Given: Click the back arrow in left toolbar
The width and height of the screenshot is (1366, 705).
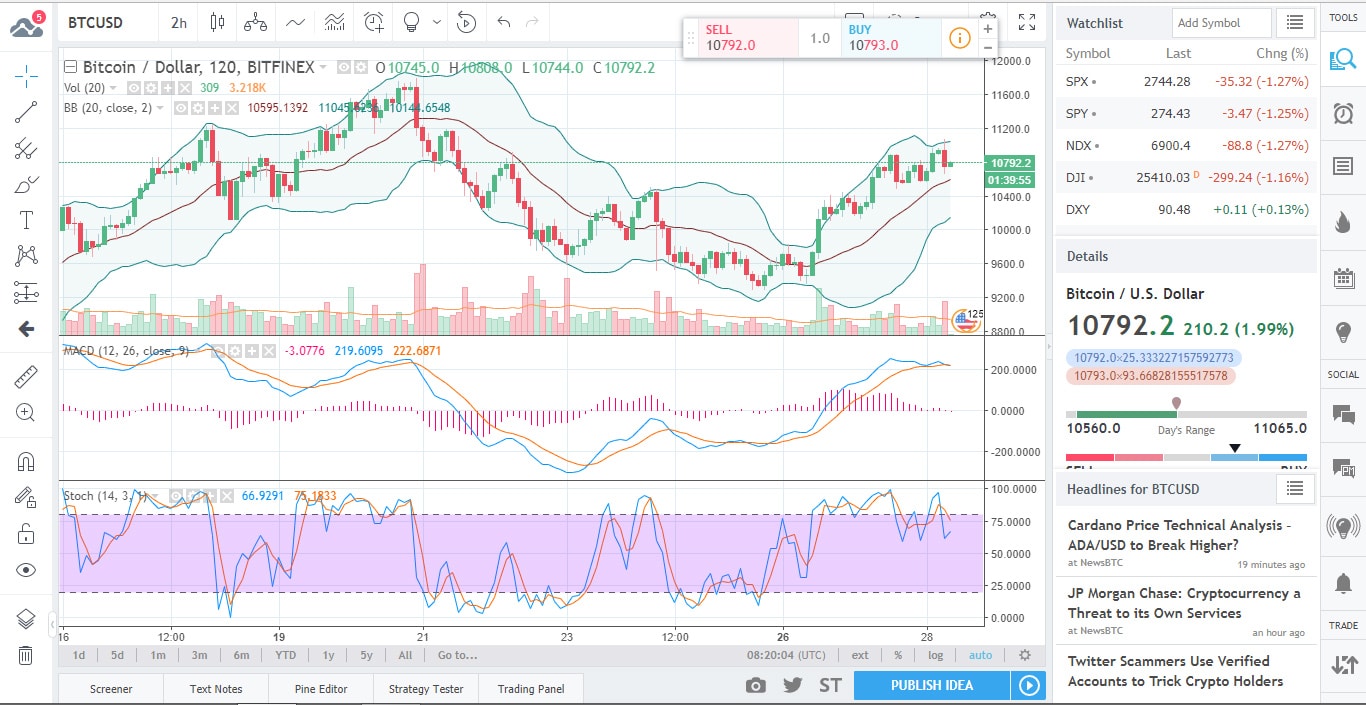Looking at the screenshot, I should point(26,329).
